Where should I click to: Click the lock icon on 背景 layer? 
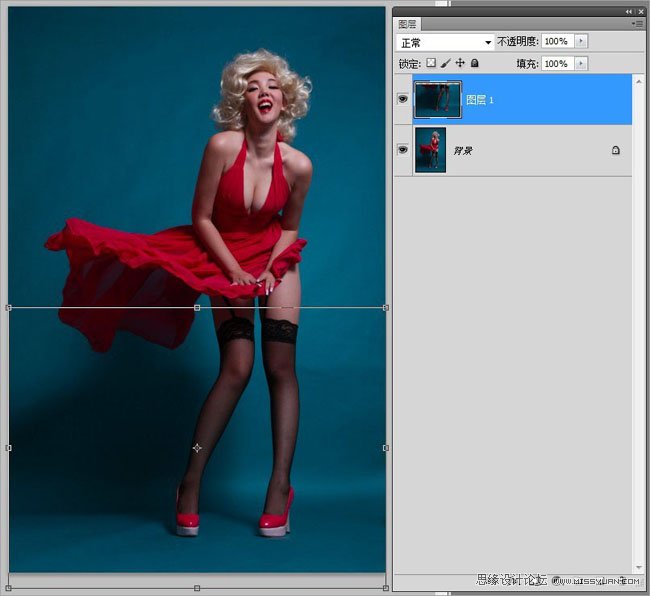coord(615,150)
